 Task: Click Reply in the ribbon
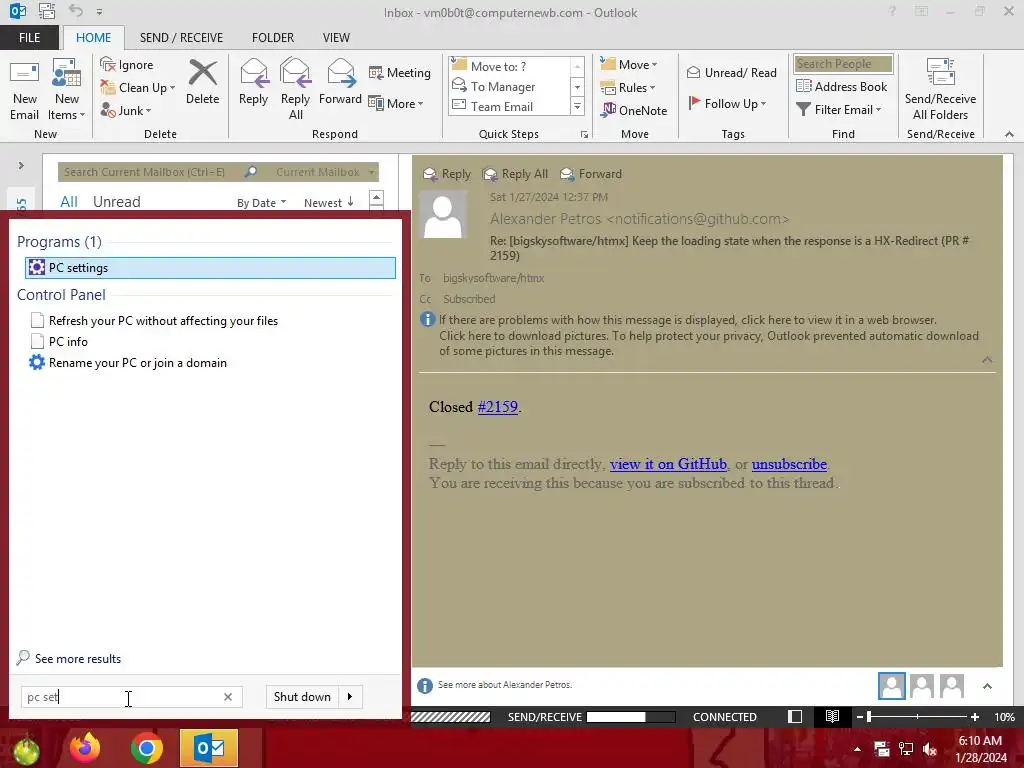253,82
